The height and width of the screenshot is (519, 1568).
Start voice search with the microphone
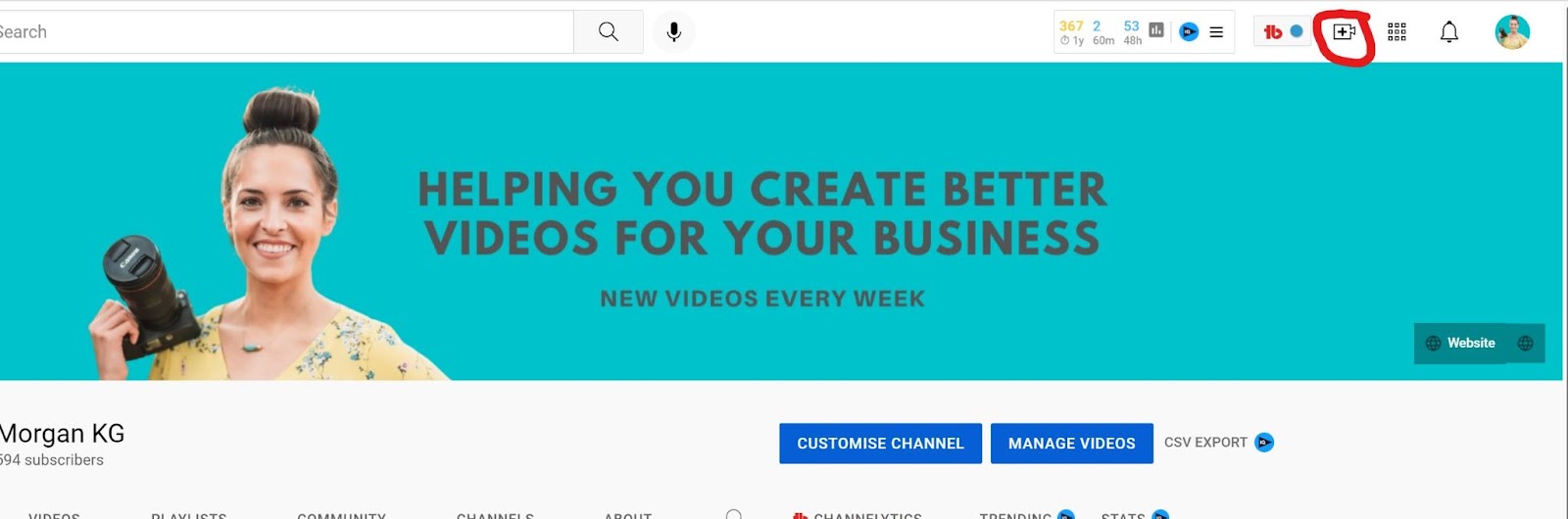(673, 32)
